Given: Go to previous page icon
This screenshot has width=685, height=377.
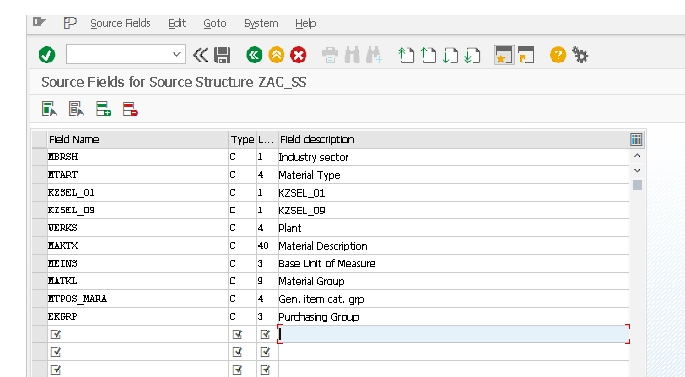Looking at the screenshot, I should click(x=428, y=55).
